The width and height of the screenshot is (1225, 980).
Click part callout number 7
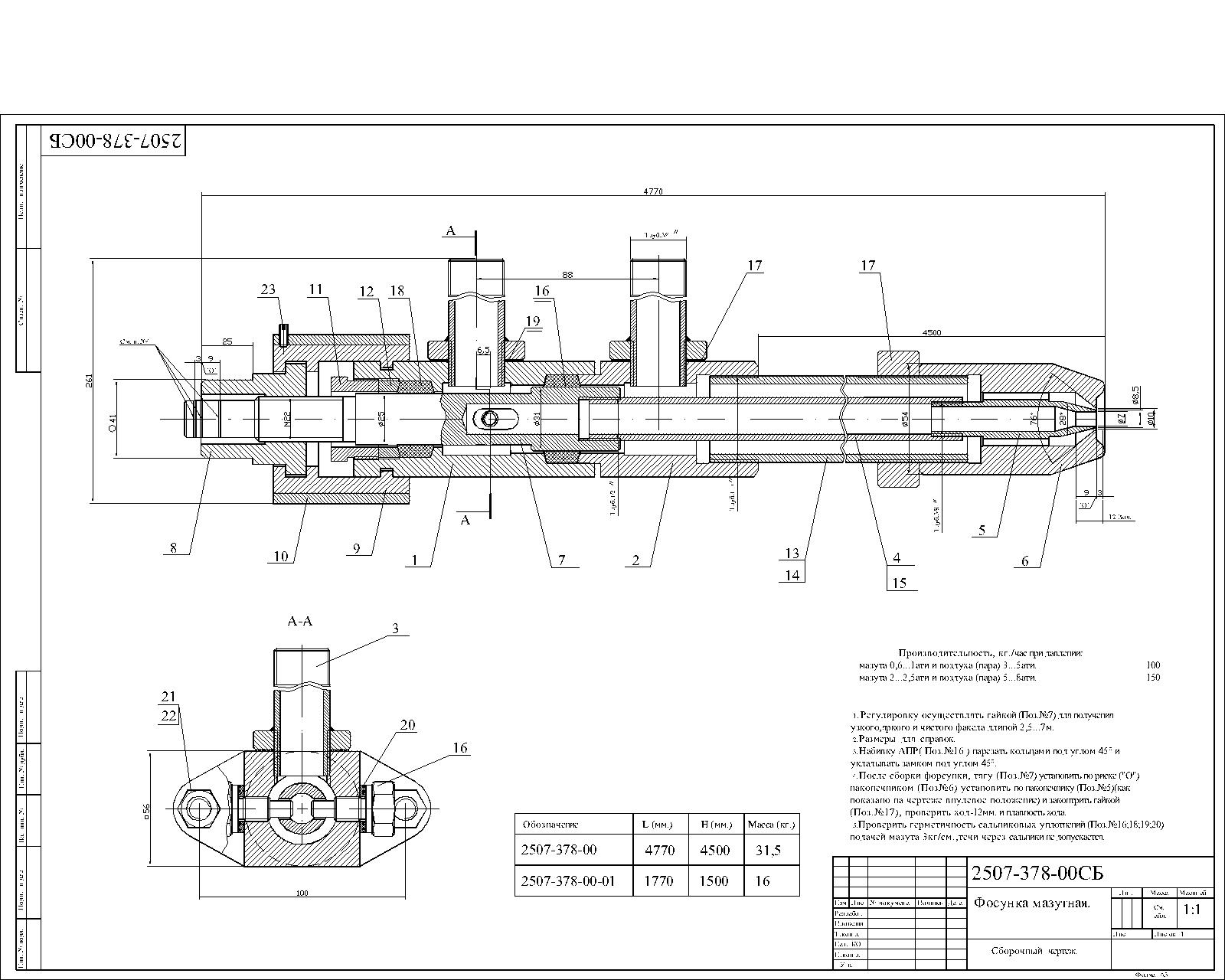pyautogui.click(x=562, y=560)
